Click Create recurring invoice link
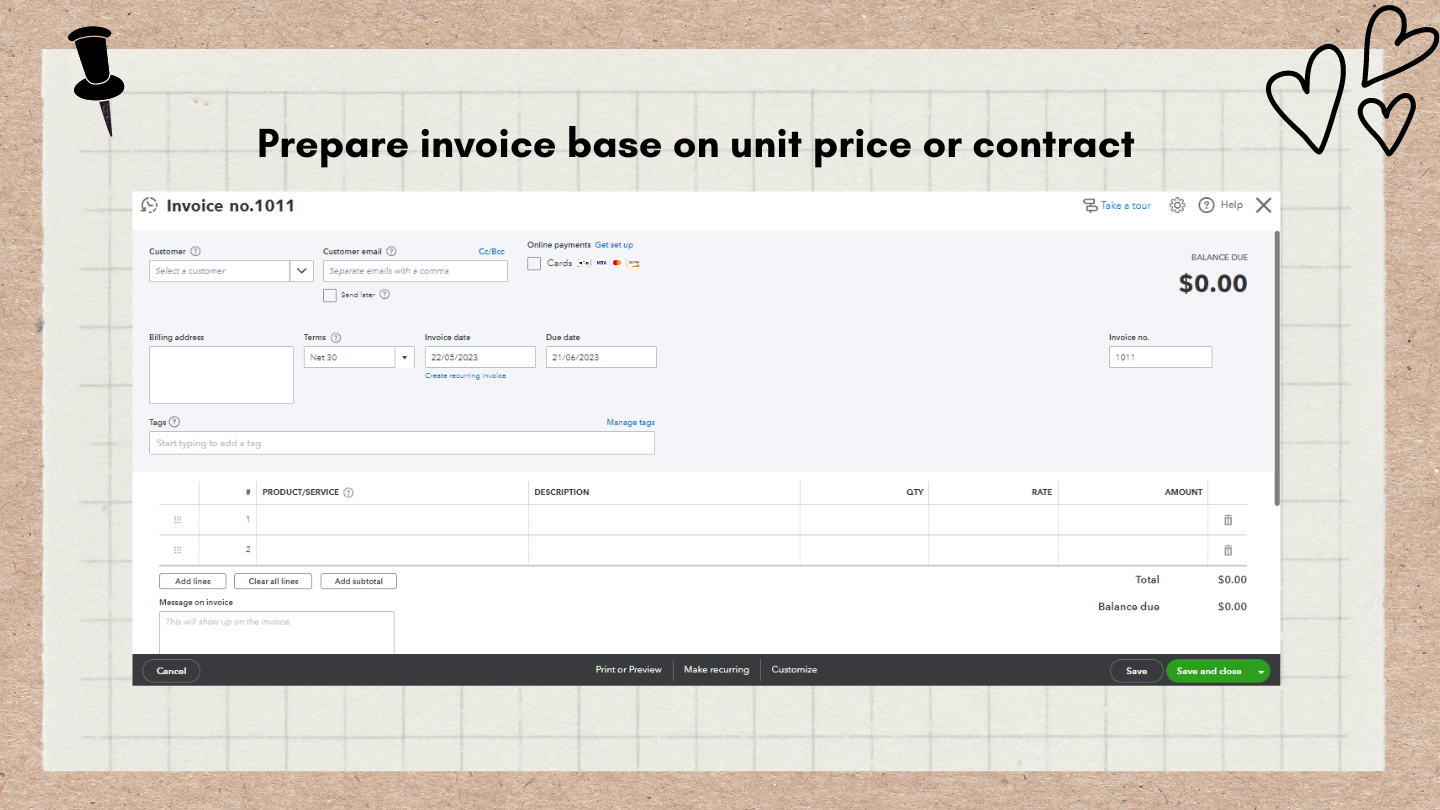 tap(465, 376)
